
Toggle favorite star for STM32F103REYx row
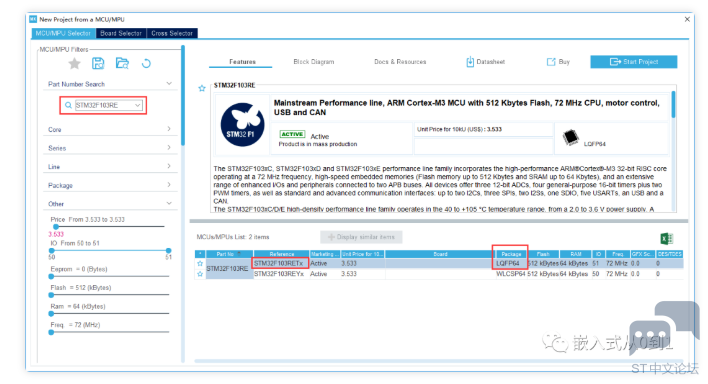coord(200,274)
